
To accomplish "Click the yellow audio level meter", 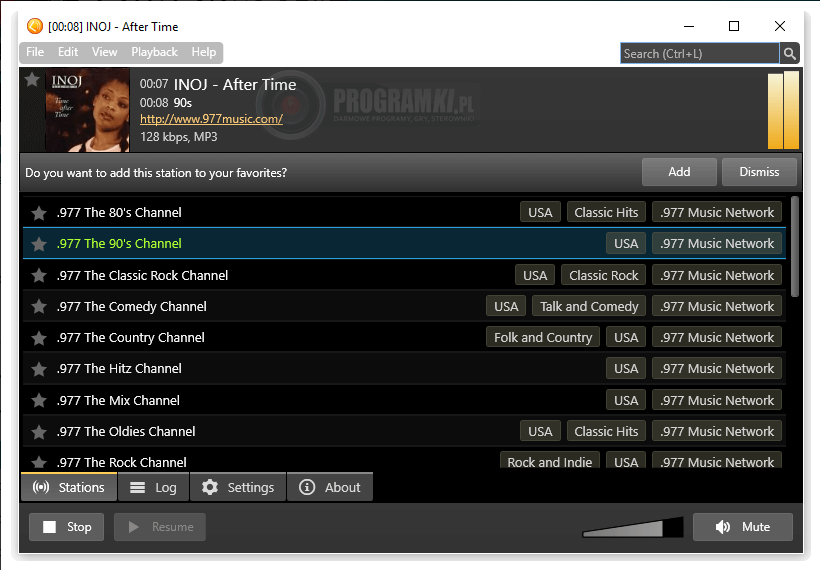I will point(783,110).
